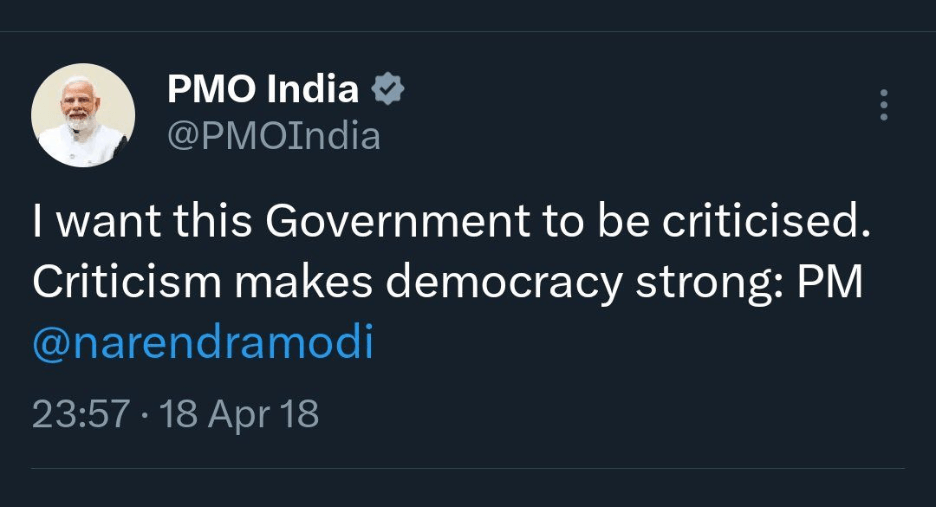Click the word "Criticism" starting line two
Viewport: 936px width, 507px height.
pyautogui.click(x=126, y=283)
